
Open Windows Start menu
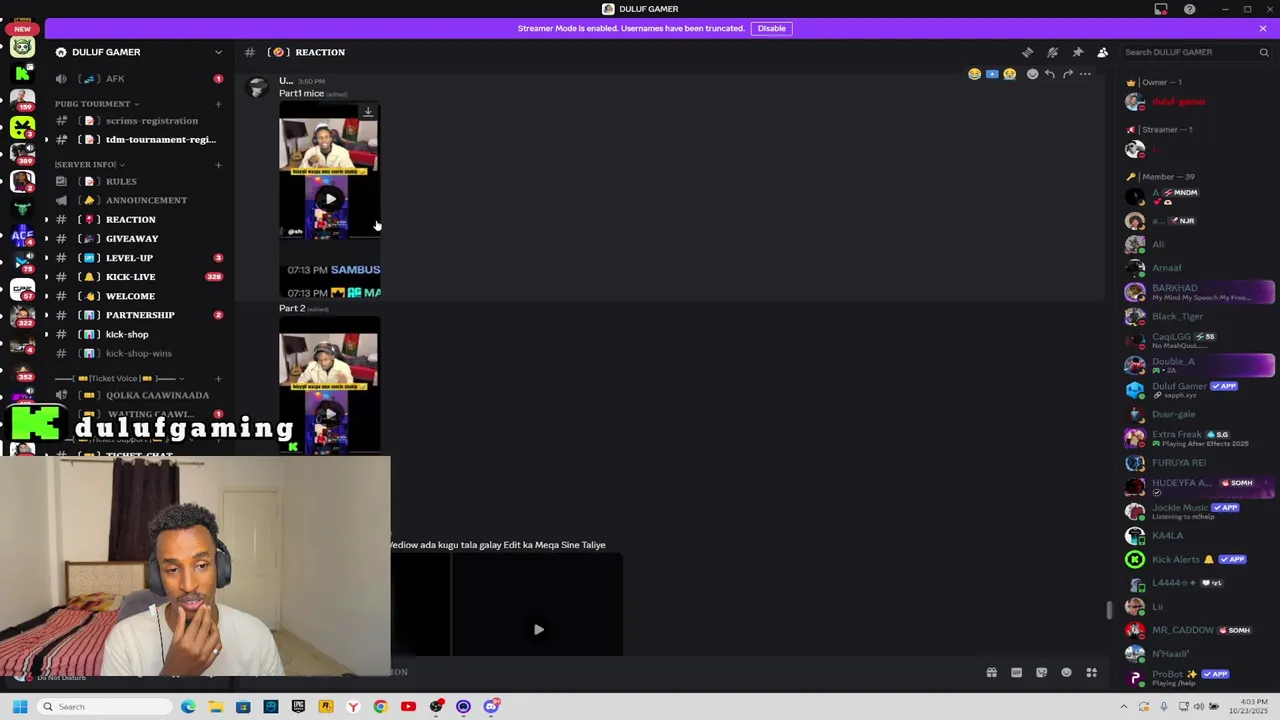20,707
